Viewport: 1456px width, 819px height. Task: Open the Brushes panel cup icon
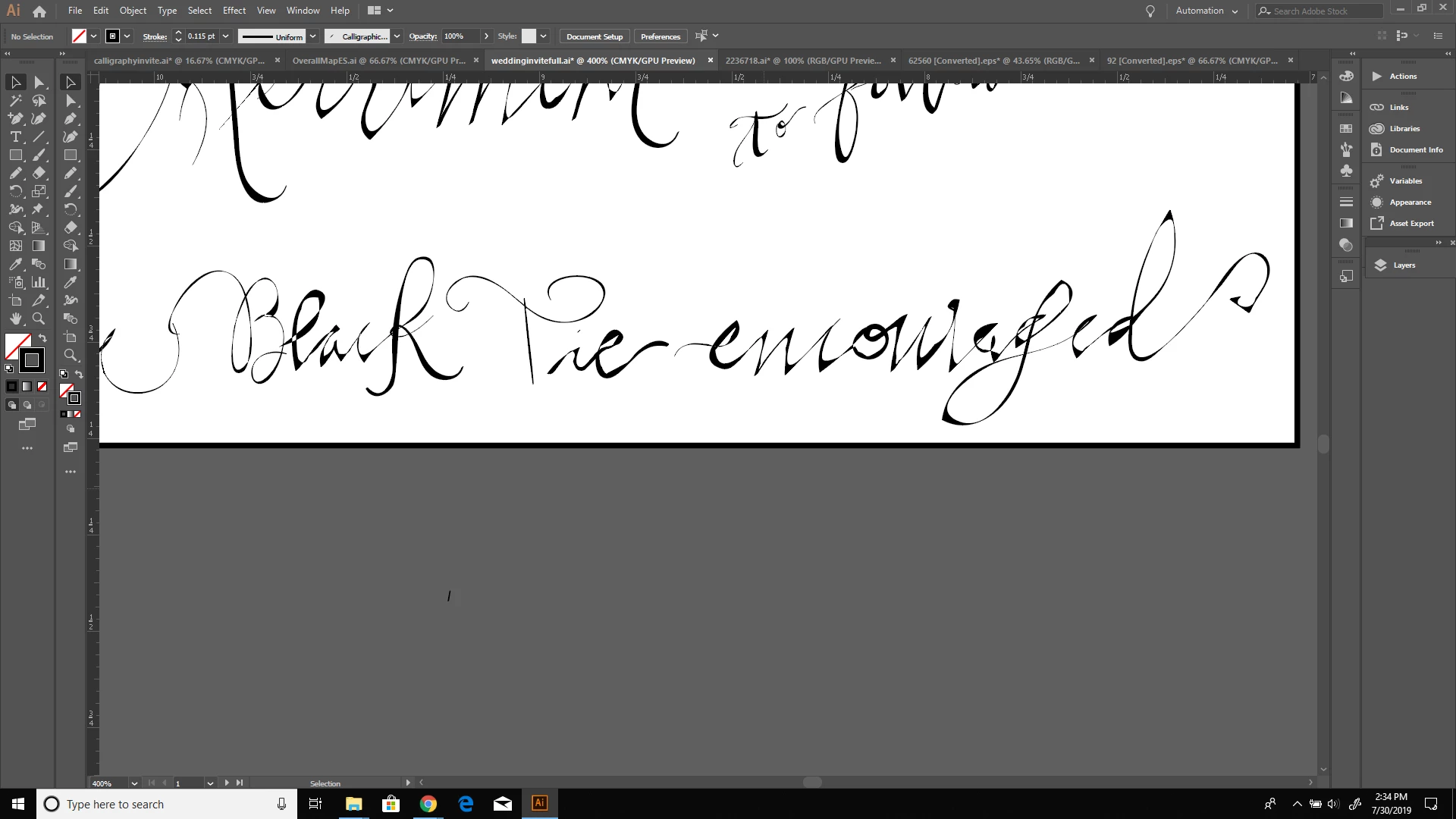coord(1346,149)
